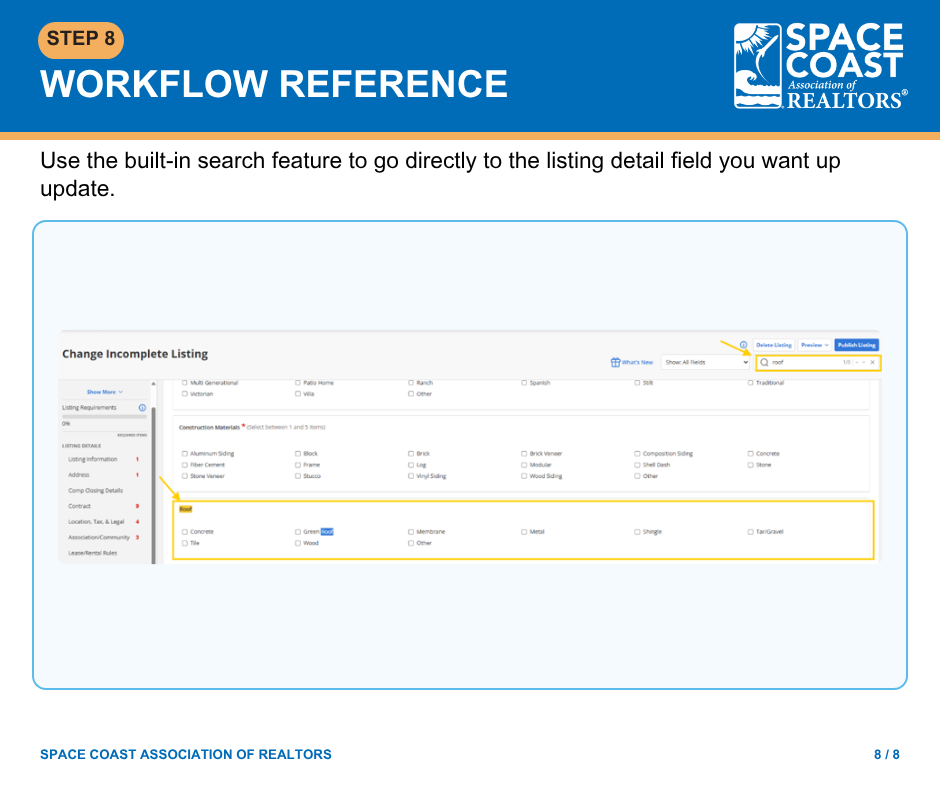The image size is (940, 788).
Task: Select the Composition Siding checkbox
Action: pyautogui.click(x=637, y=454)
